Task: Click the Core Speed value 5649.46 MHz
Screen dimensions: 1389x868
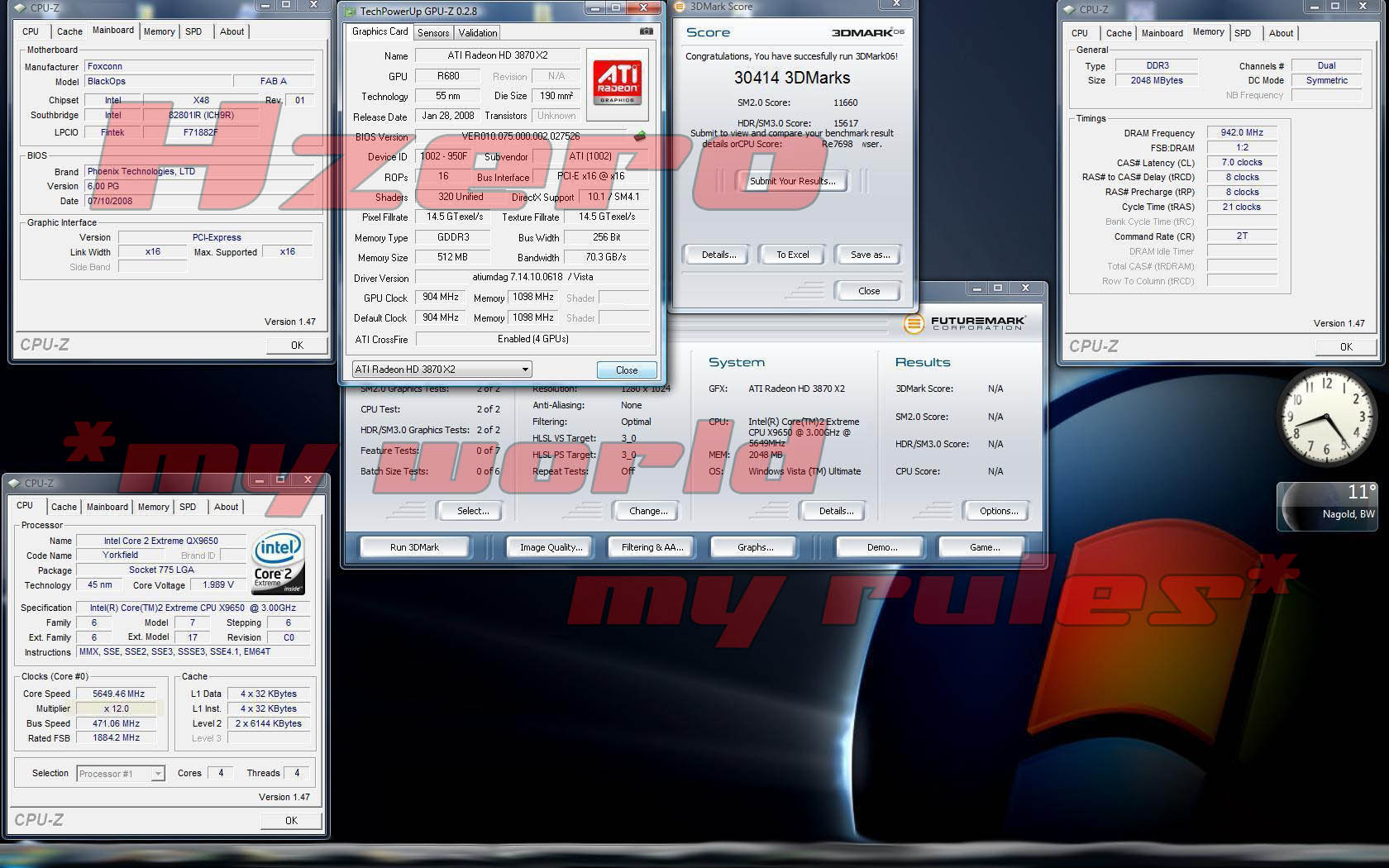Action: coord(118,694)
